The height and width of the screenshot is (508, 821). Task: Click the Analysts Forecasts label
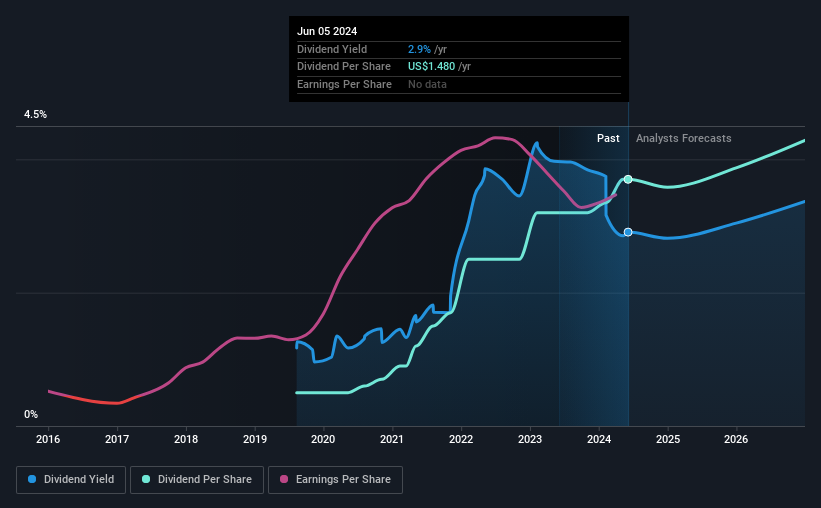pyautogui.click(x=683, y=138)
